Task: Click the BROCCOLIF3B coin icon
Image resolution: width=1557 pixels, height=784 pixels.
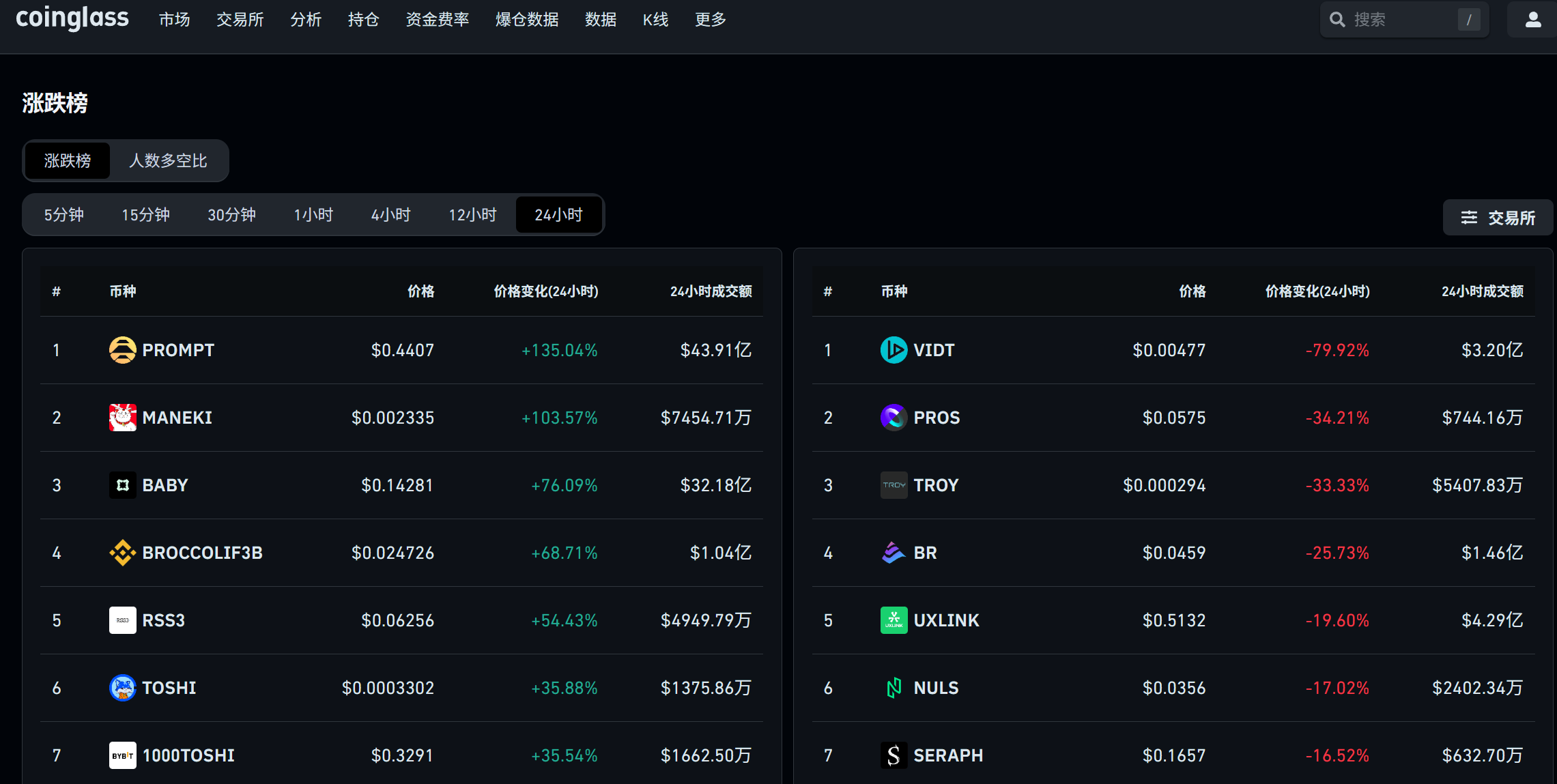Action: tap(122, 553)
